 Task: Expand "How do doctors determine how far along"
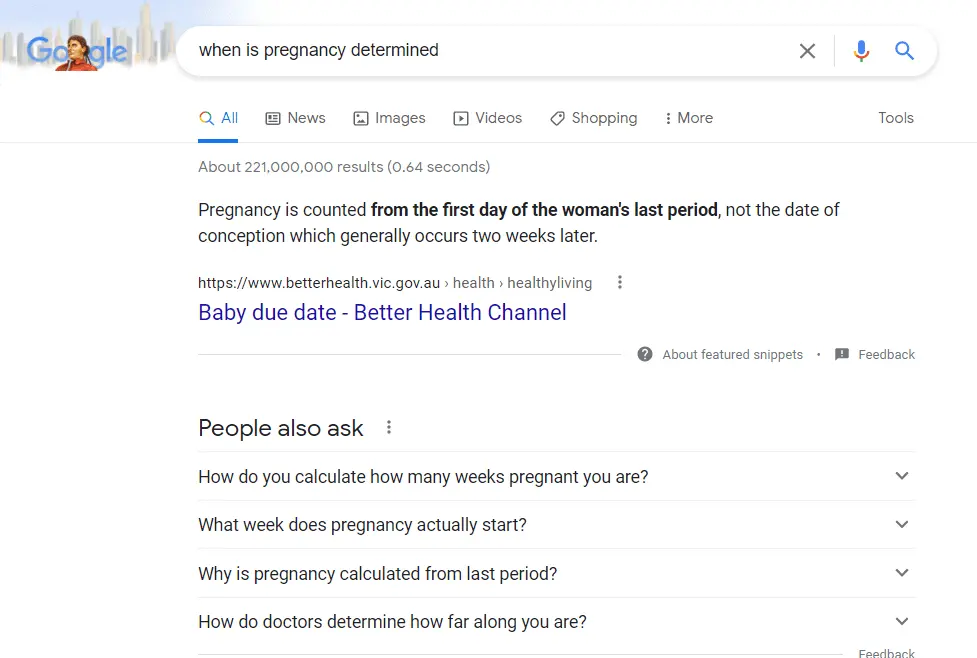(902, 622)
